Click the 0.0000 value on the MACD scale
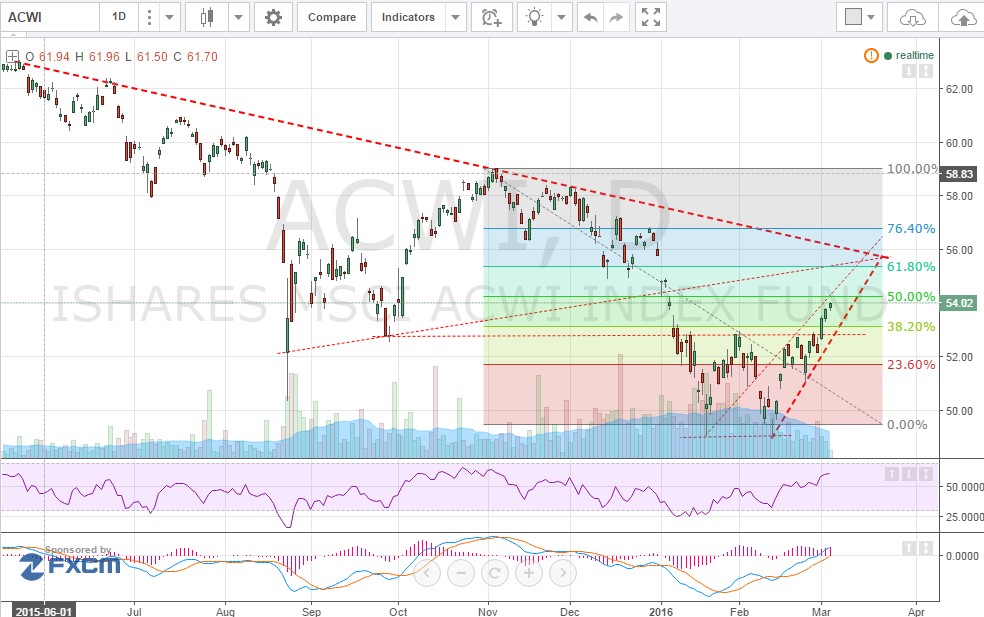Image resolution: width=984 pixels, height=617 pixels. tap(962, 555)
